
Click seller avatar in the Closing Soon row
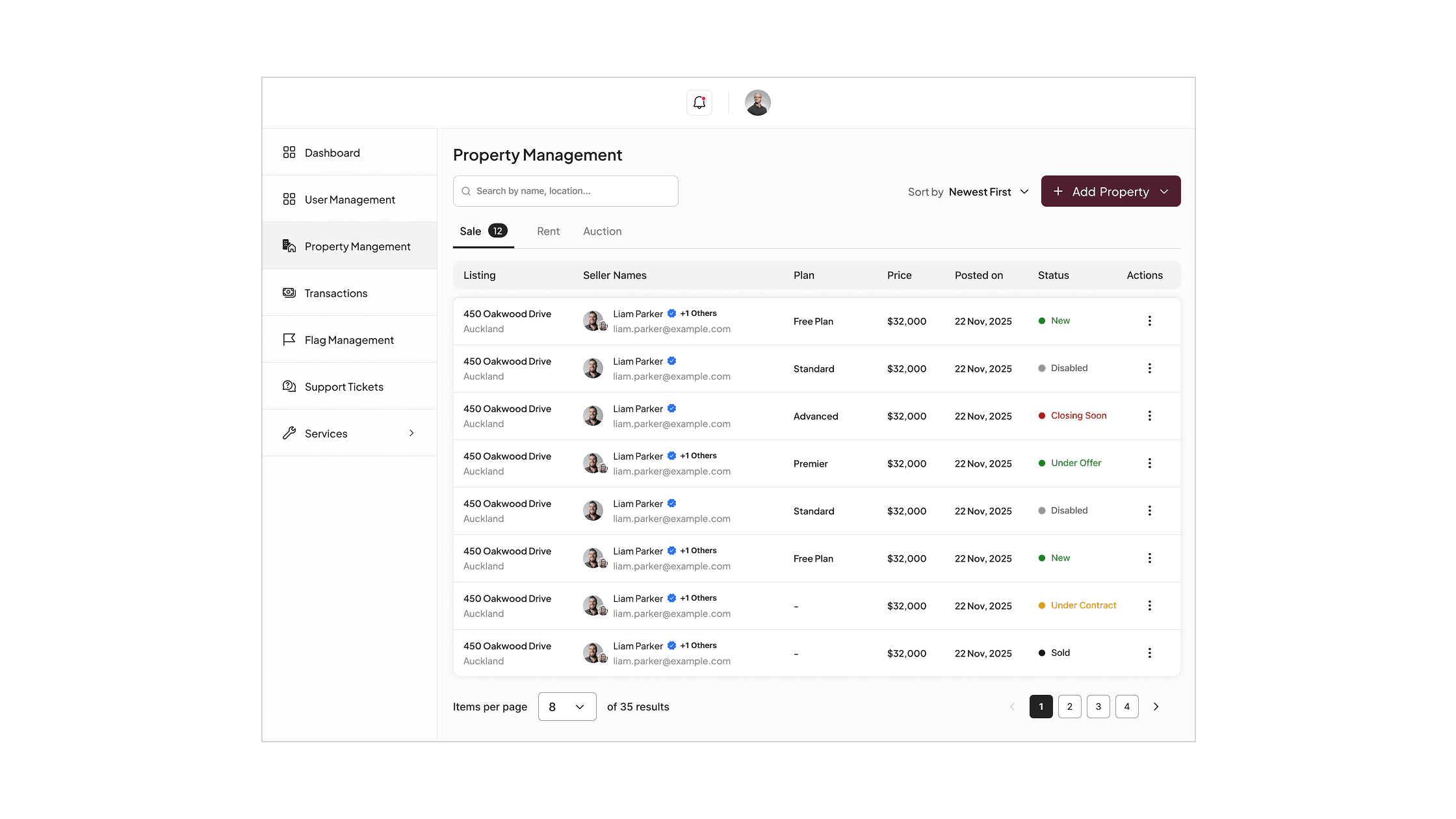point(593,416)
